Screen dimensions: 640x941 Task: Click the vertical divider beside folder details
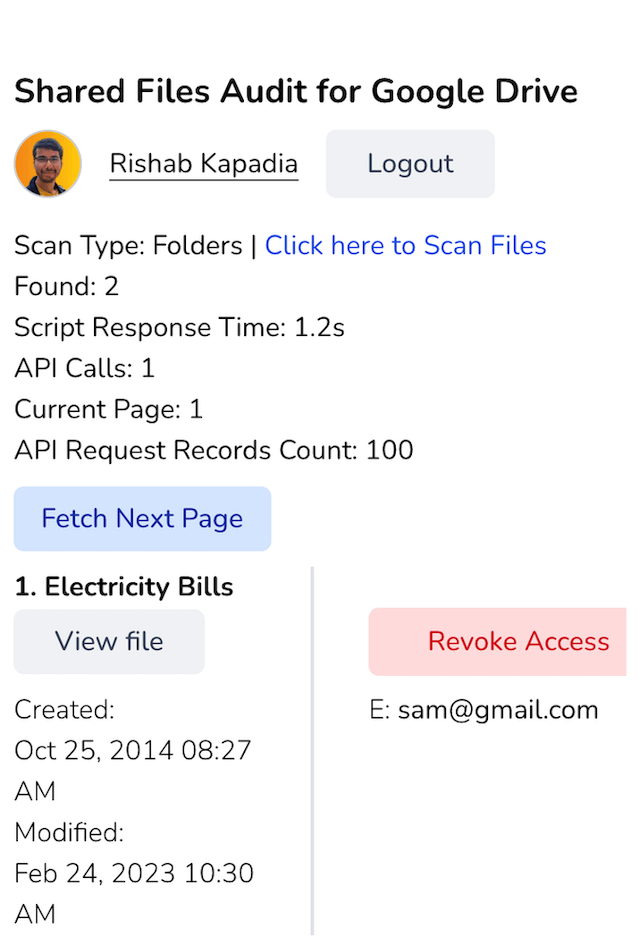(x=312, y=750)
